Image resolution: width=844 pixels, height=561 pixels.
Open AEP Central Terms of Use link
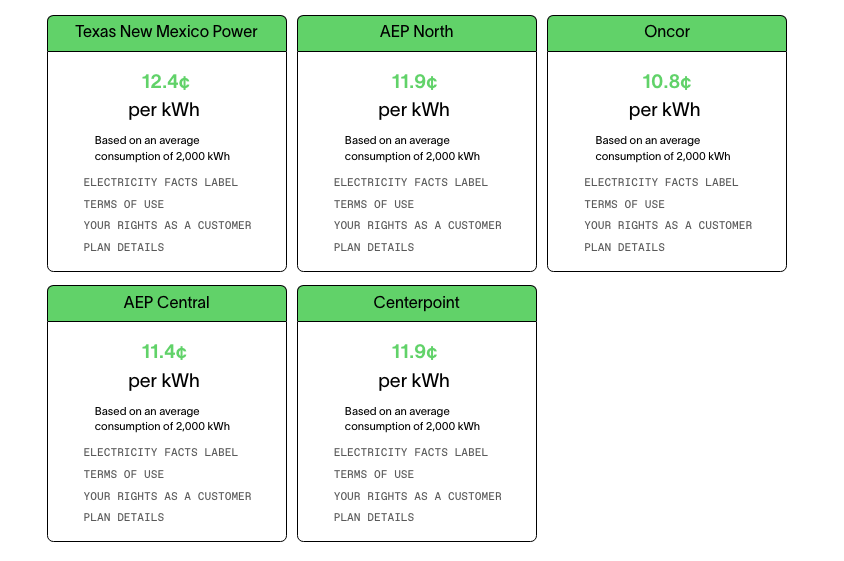coord(124,475)
